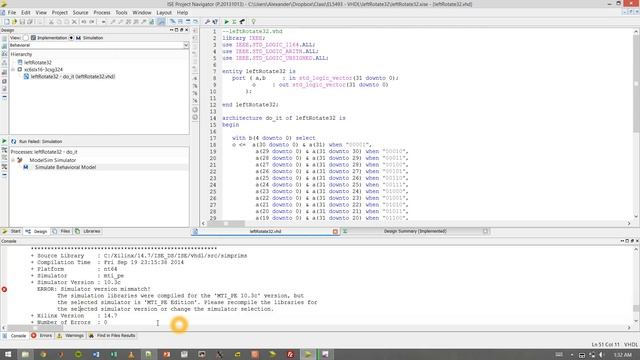640x360 pixels.
Task: Click the icon beside Simulate Behavioral Model
Action: tap(26, 167)
